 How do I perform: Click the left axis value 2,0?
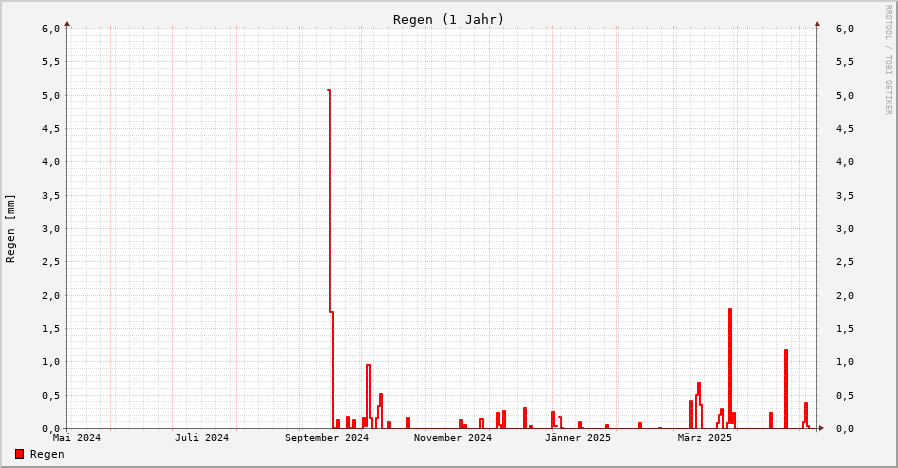point(51,296)
